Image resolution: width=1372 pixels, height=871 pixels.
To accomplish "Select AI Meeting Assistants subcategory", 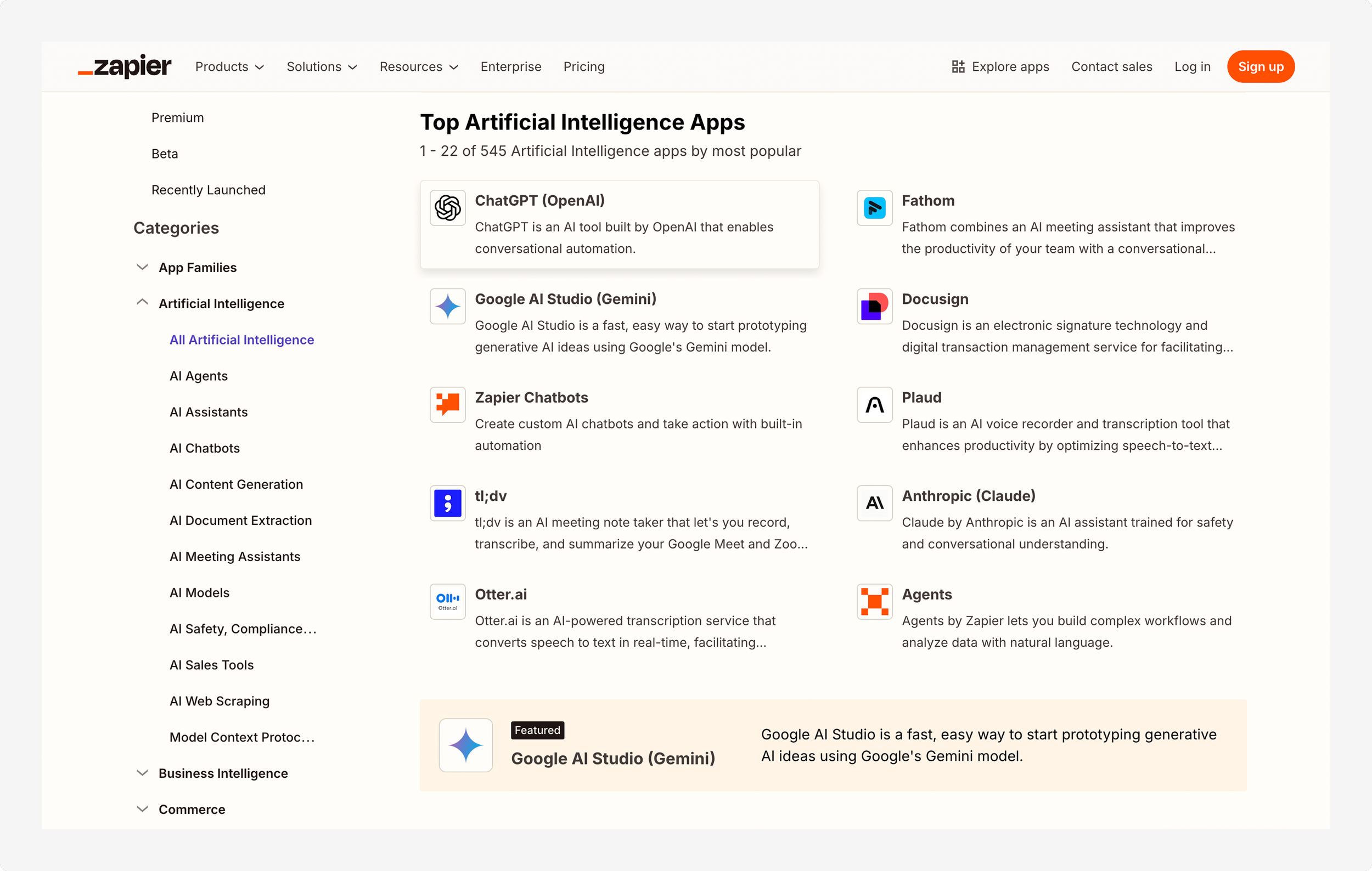I will (x=235, y=556).
